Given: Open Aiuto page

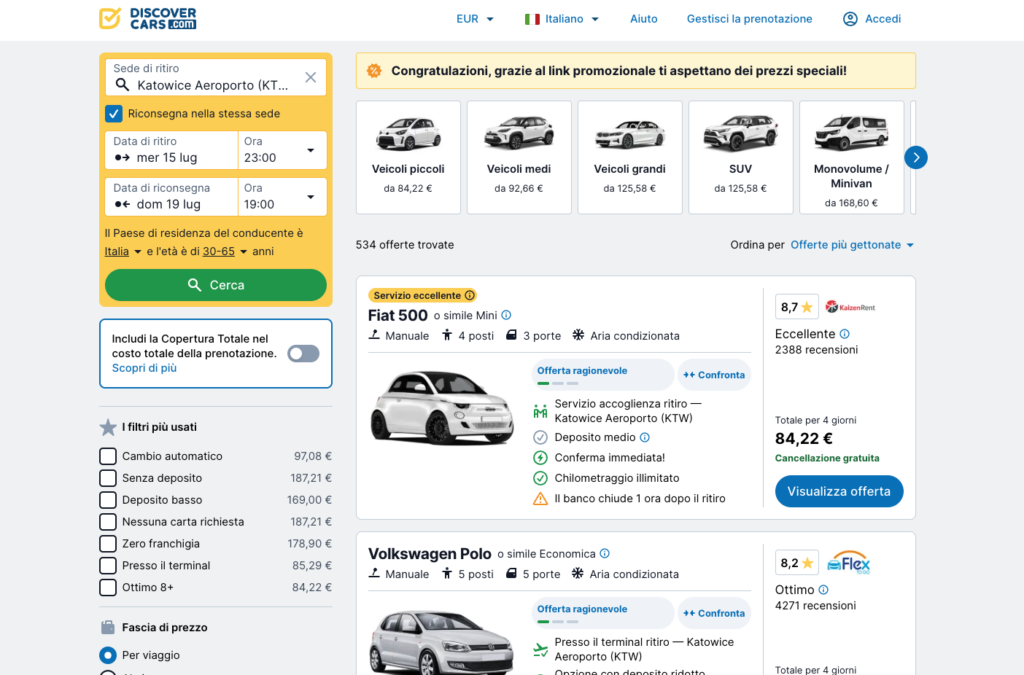Looking at the screenshot, I should (x=643, y=19).
